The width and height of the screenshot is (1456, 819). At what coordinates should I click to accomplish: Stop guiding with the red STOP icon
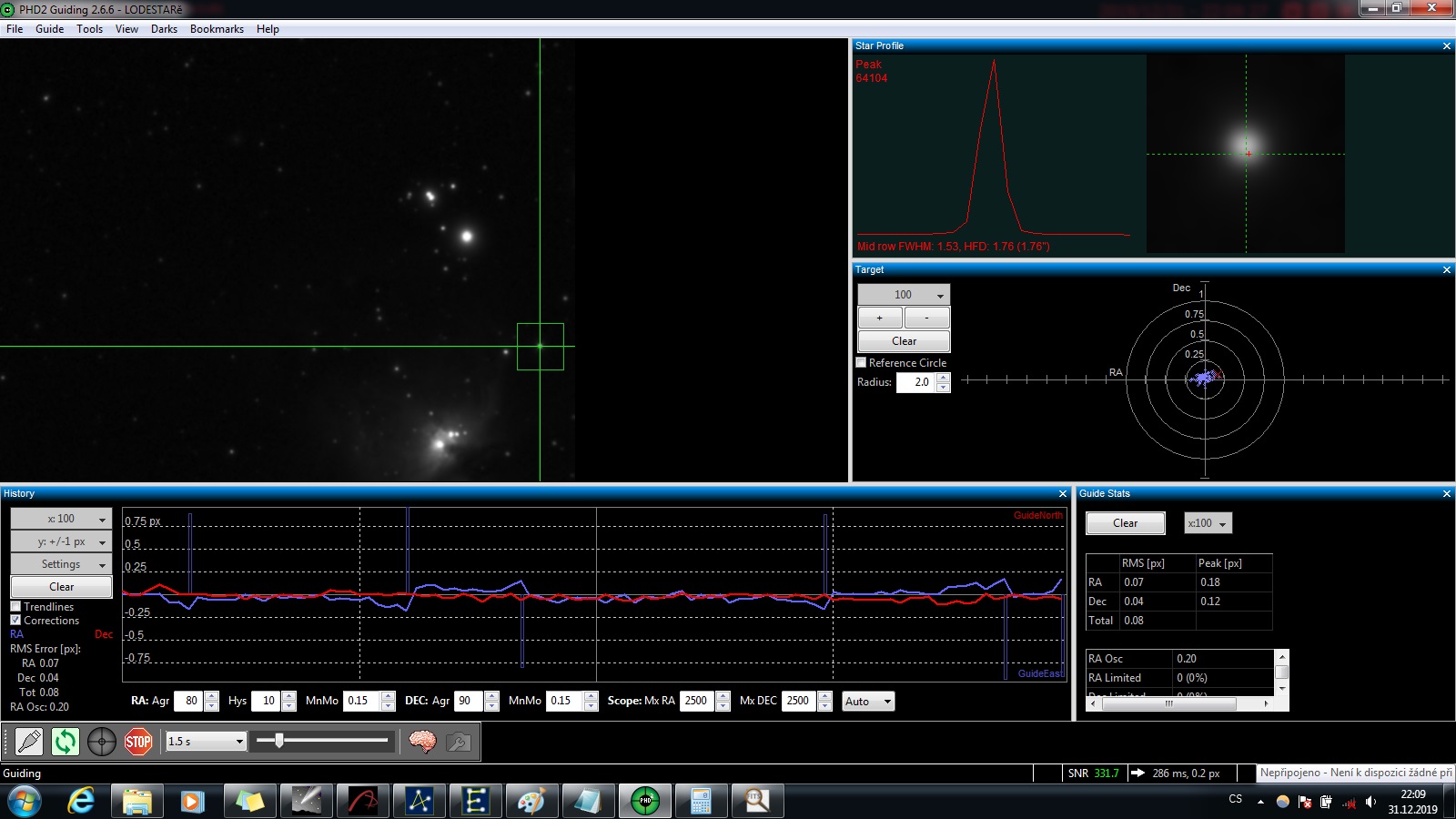coord(138,742)
